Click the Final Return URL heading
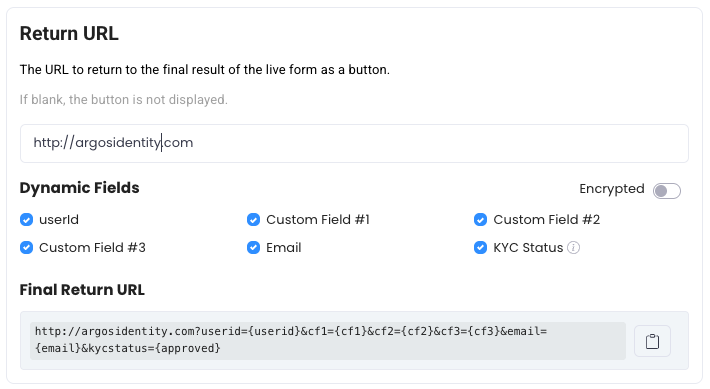Image resolution: width=710 pixels, height=389 pixels. click(x=82, y=290)
